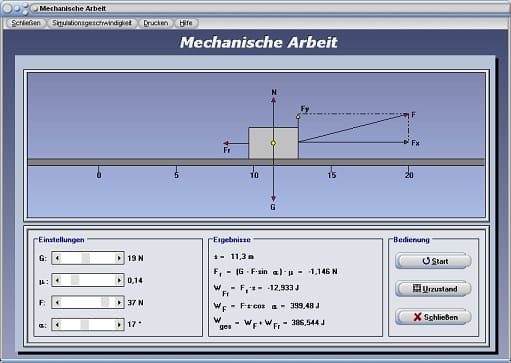The width and height of the screenshot is (511, 363).
Task: Click the scale label '20' on the track
Action: (x=409, y=175)
